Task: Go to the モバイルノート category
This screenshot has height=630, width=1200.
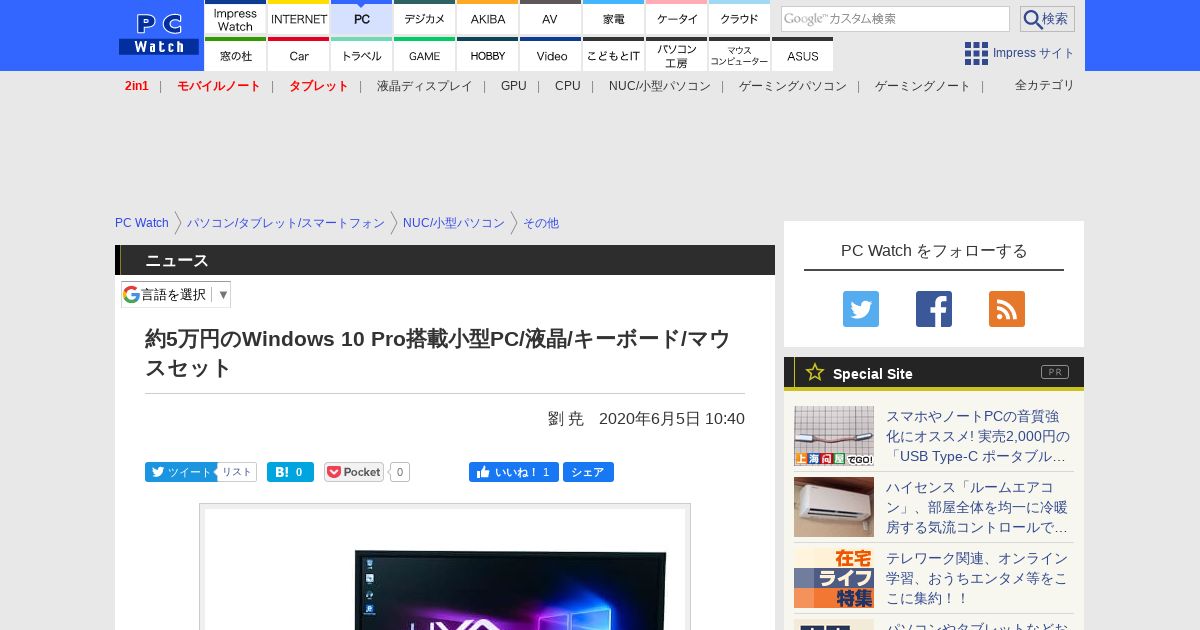Action: (219, 86)
